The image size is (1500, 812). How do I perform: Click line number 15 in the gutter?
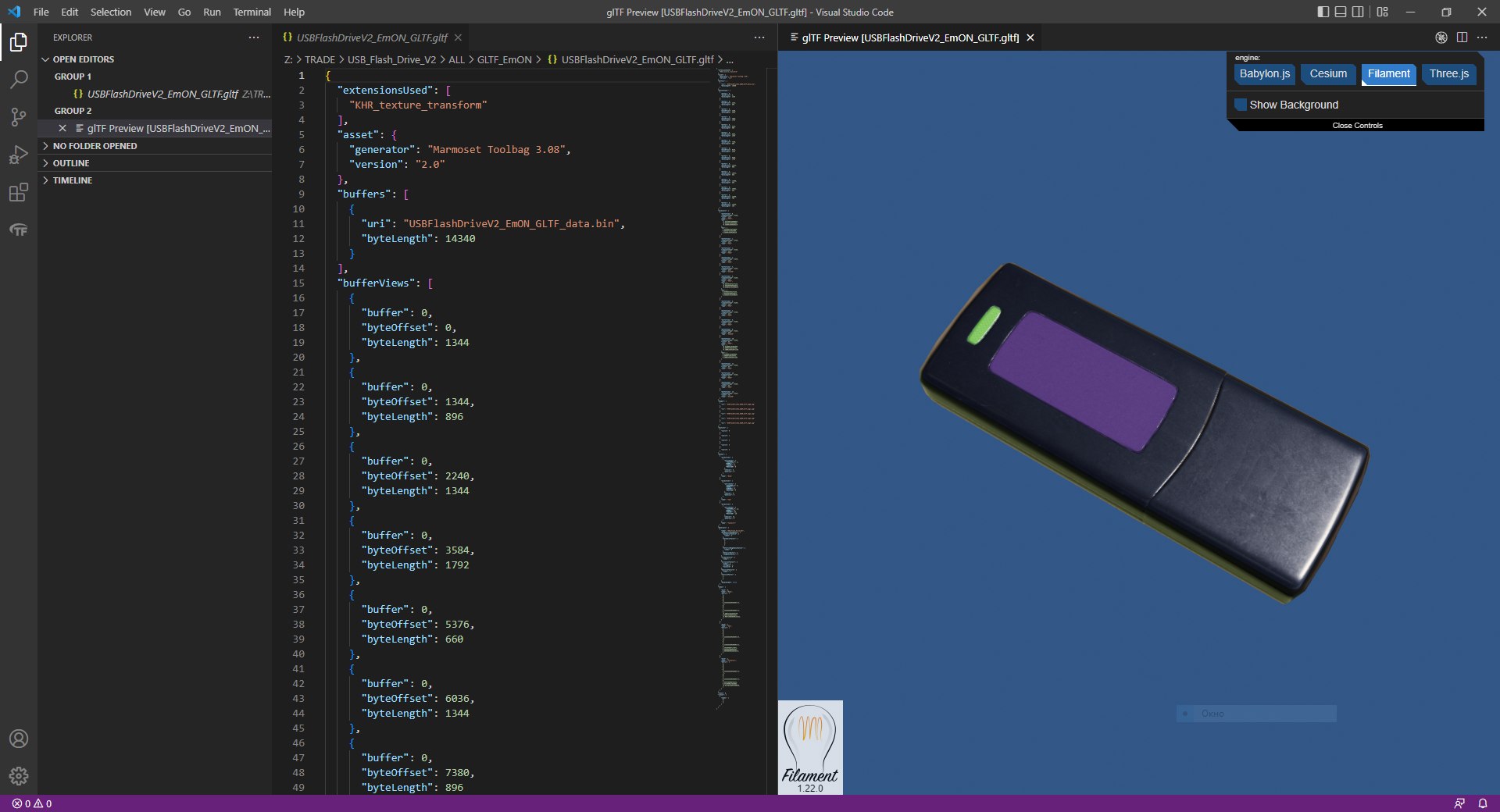click(x=298, y=283)
